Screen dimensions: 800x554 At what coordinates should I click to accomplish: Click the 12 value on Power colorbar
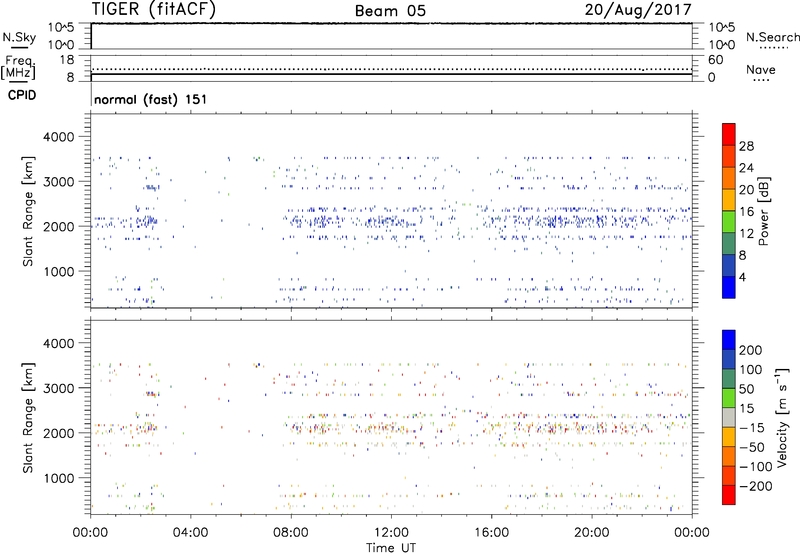746,234
